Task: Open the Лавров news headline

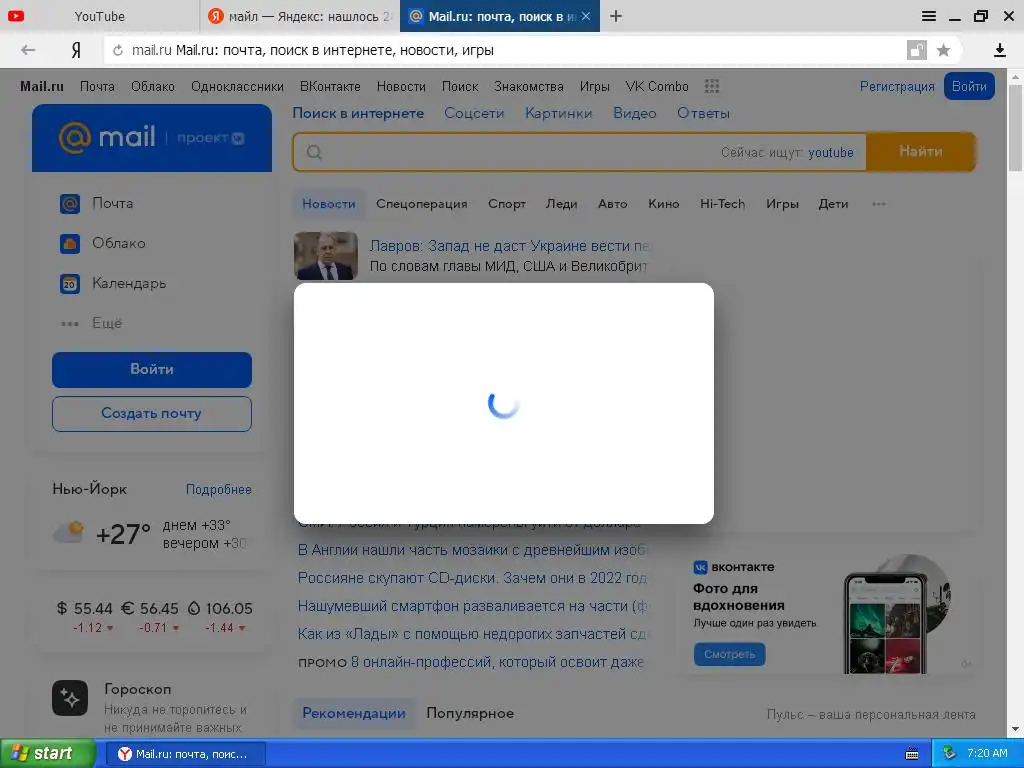Action: click(x=509, y=246)
